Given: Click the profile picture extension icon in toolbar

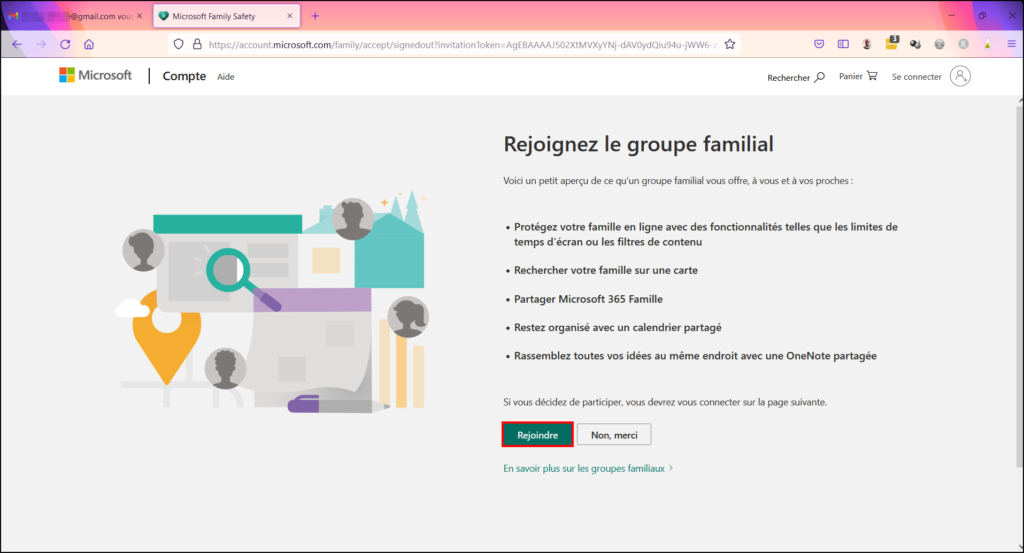Looking at the screenshot, I should (x=867, y=44).
